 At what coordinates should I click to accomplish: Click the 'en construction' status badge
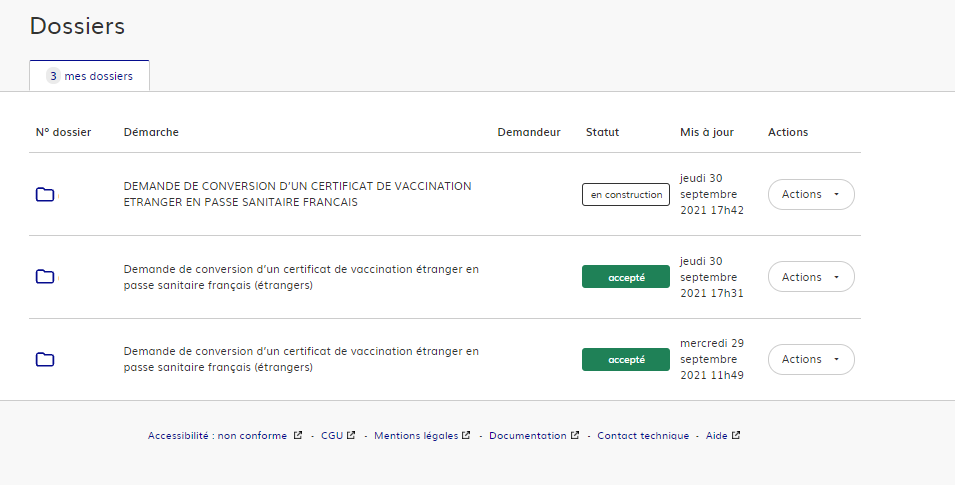(x=625, y=195)
